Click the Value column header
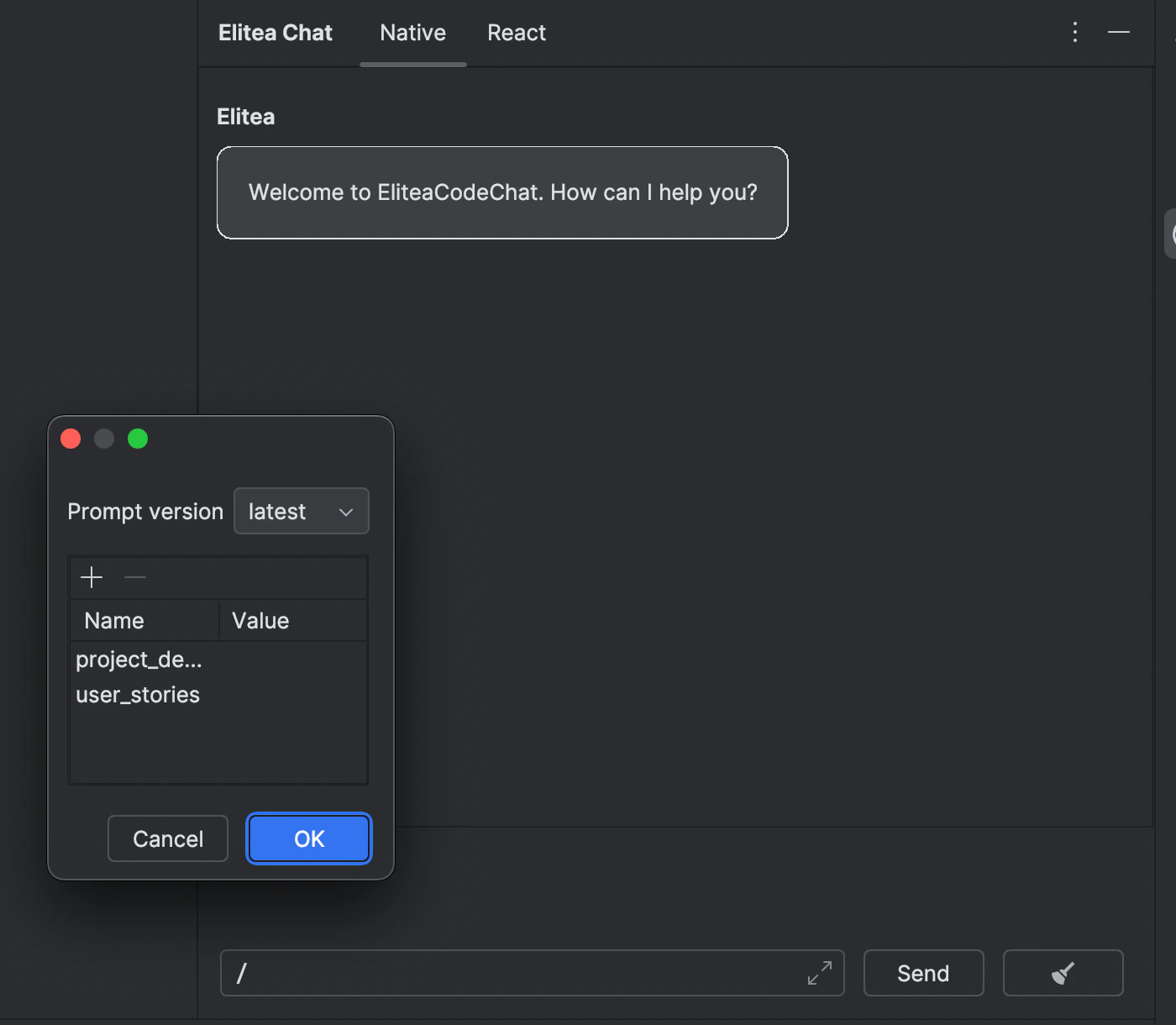The width and height of the screenshot is (1176, 1025). (293, 621)
